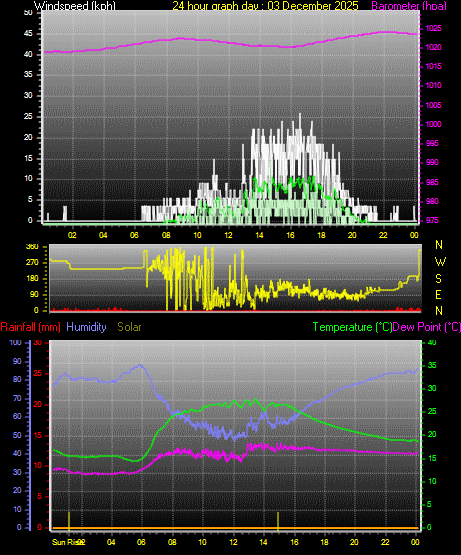Click hour 14 on the windspeed chart time axis
Viewport: 461px width, 555px height.
(259, 235)
